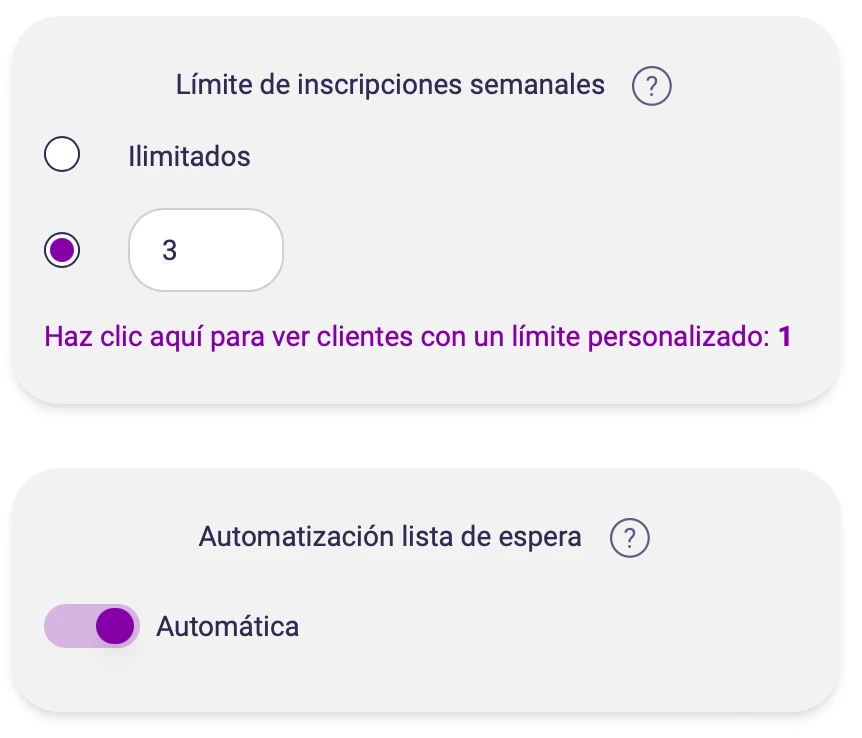This screenshot has width=862, height=738.
Task: Click the question mark beside waitlist title
Action: click(629, 538)
